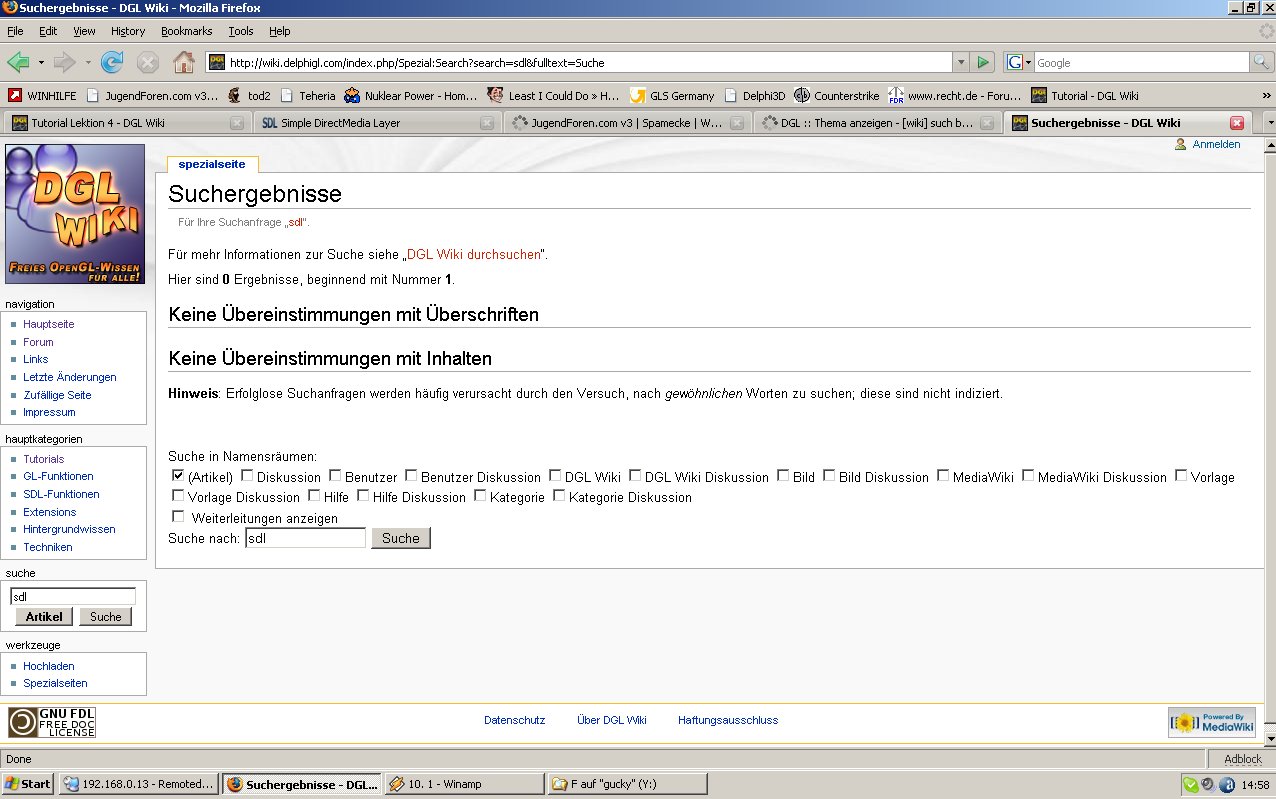The height and width of the screenshot is (799, 1276).
Task: Click the green Go arrow beside URL bar
Action: (983, 63)
